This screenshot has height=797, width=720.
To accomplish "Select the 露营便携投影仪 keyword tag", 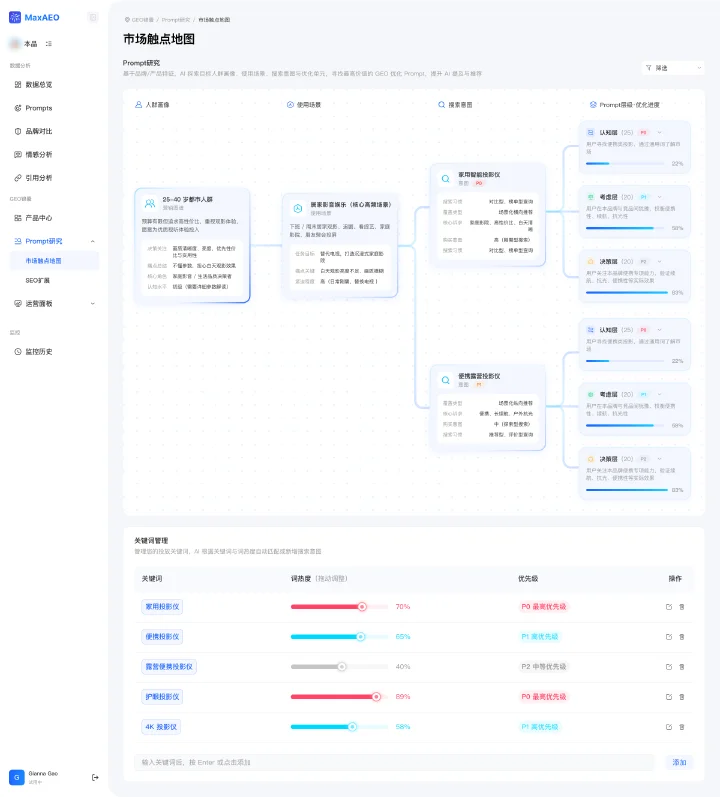I will pyautogui.click(x=169, y=667).
